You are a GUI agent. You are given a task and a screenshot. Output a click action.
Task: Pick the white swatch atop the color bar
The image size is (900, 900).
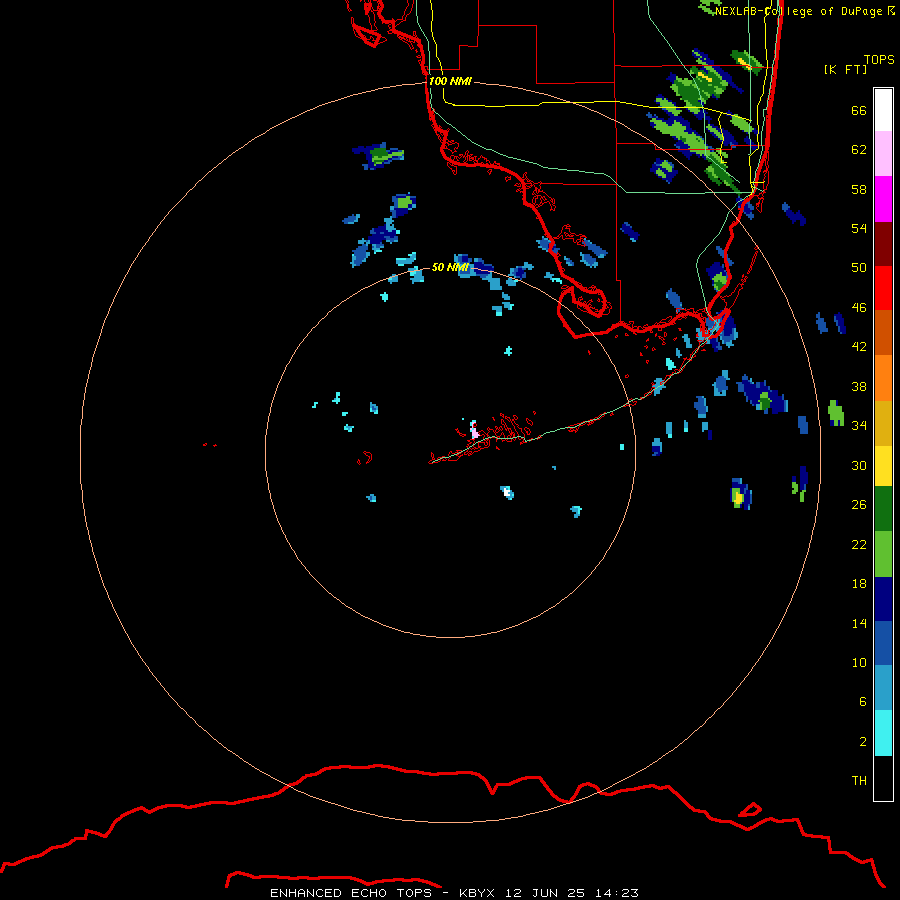(883, 110)
